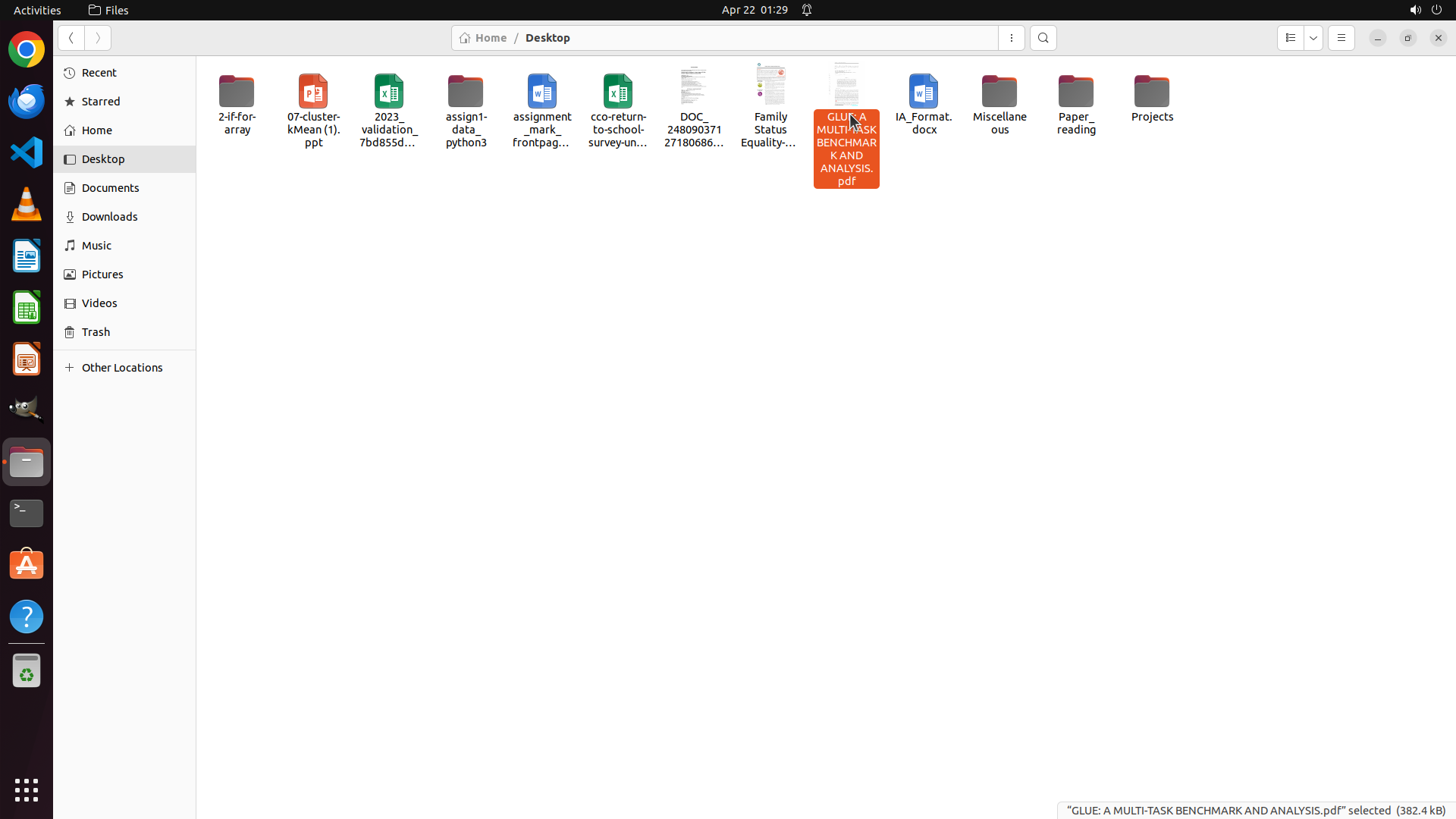Launch Google Chrome from the dock
The height and width of the screenshot is (819, 1456).
pos(27,50)
